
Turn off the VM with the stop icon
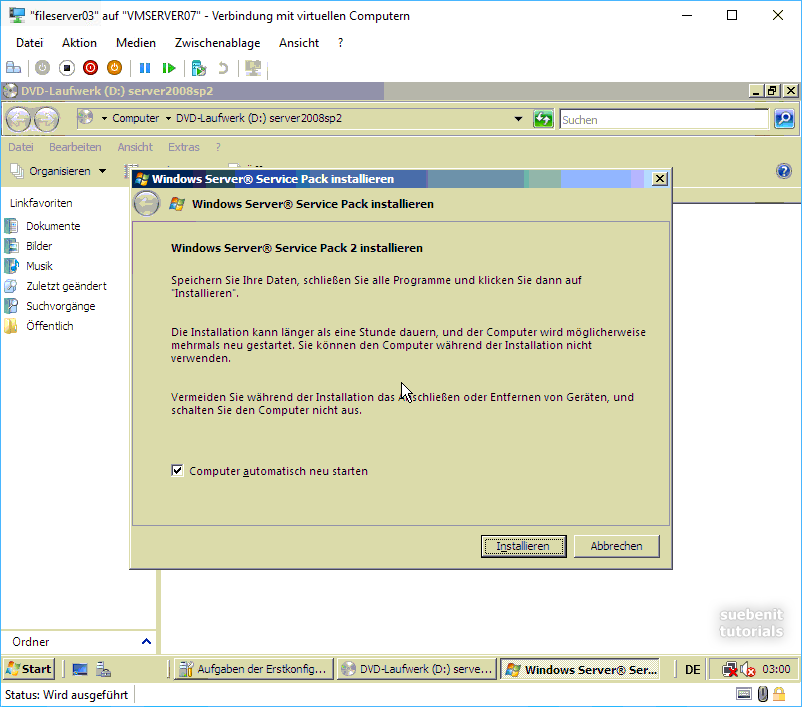[66, 68]
